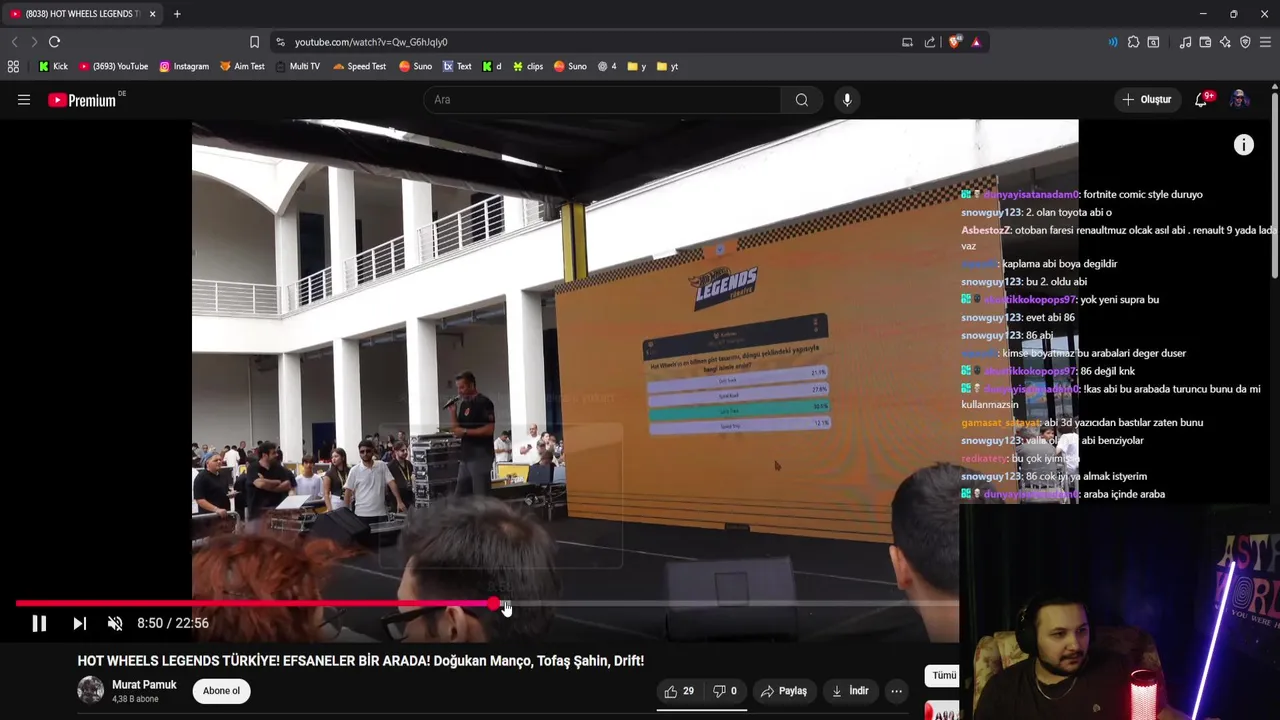Subscribe with the Abone ol button
The width and height of the screenshot is (1280, 720).
(221, 691)
